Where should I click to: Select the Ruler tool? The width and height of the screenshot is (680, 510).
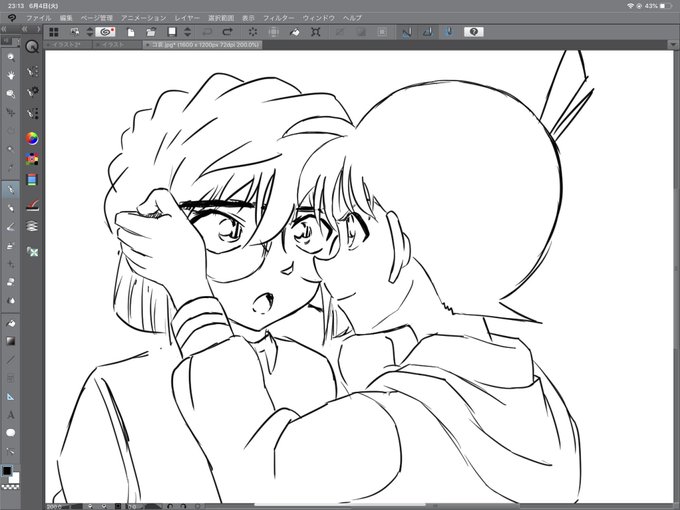point(10,396)
